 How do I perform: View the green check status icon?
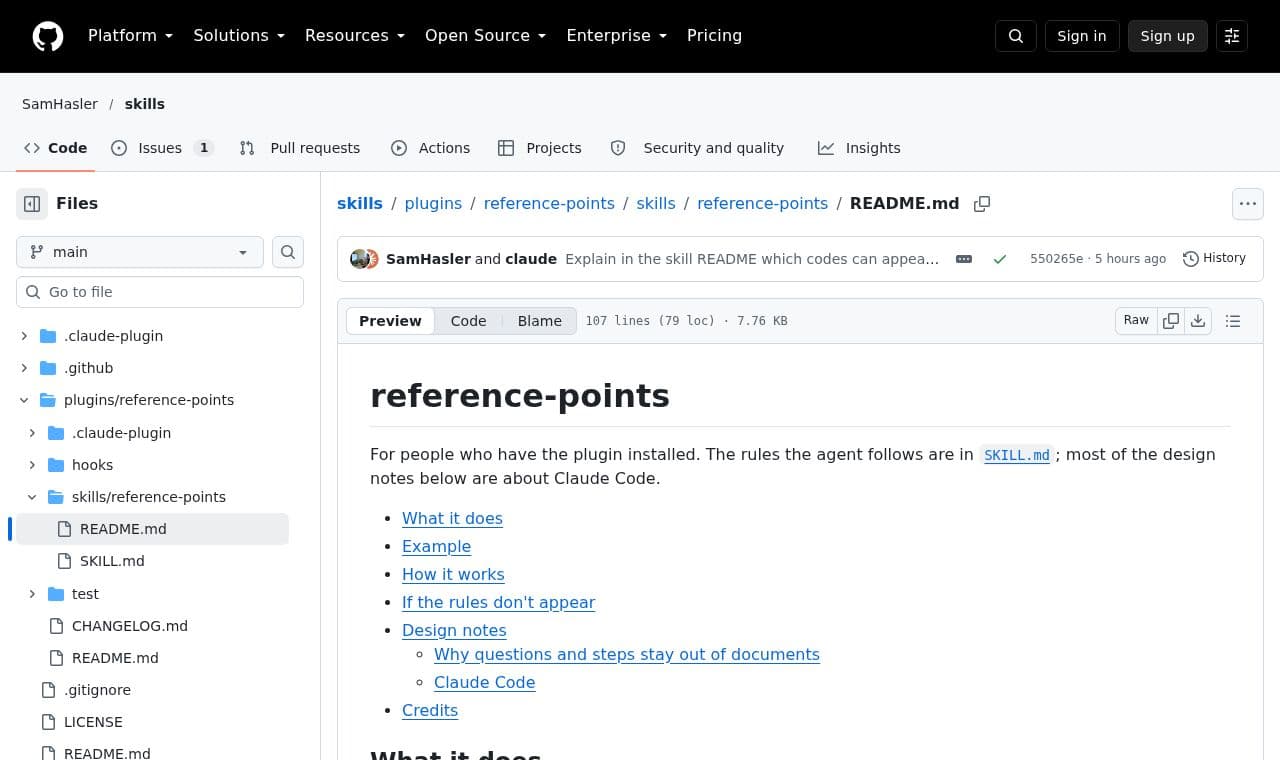coord(999,259)
